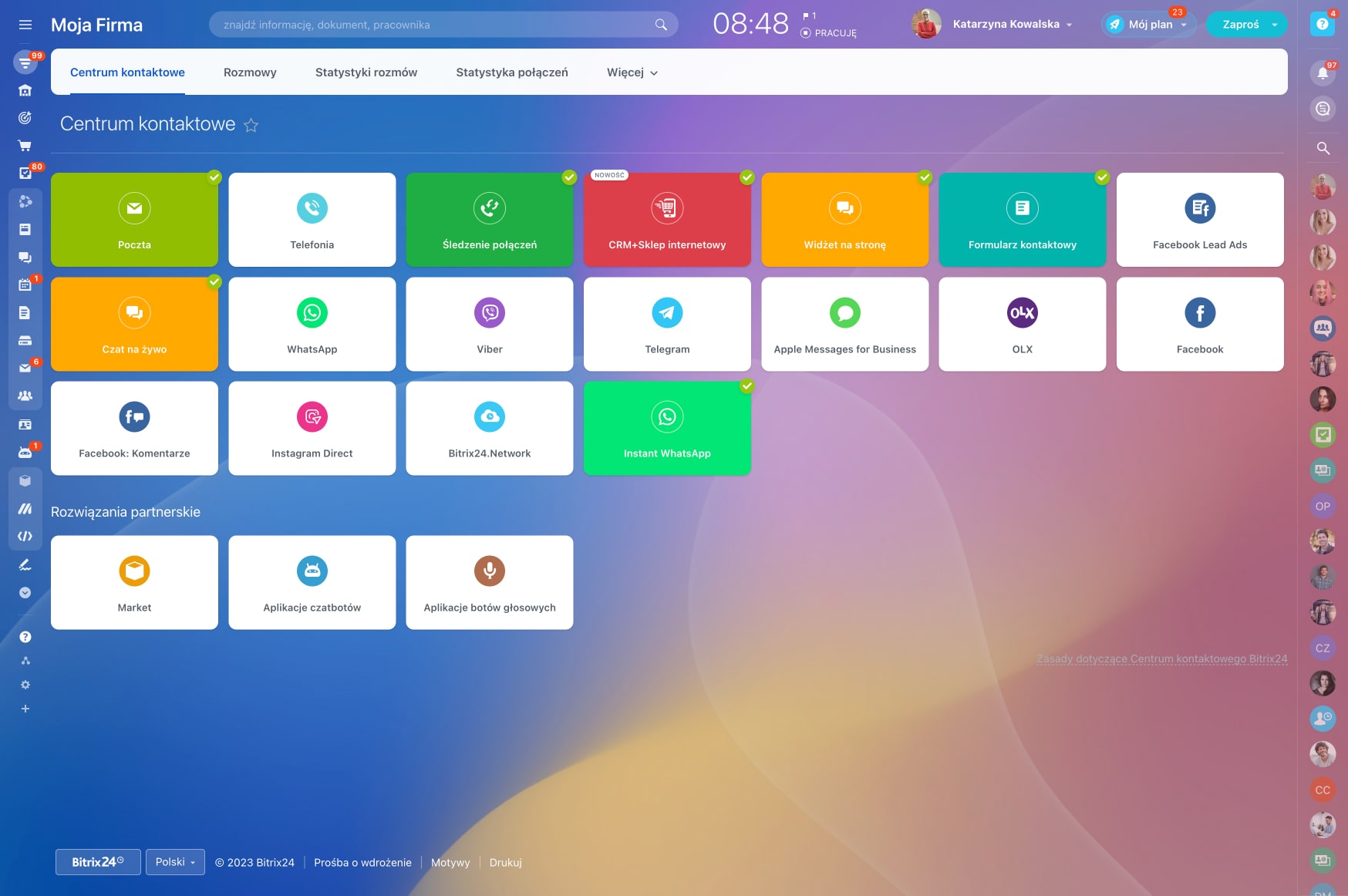Click the Telefonia phone icon
This screenshot has height=896, width=1348.
[312, 208]
